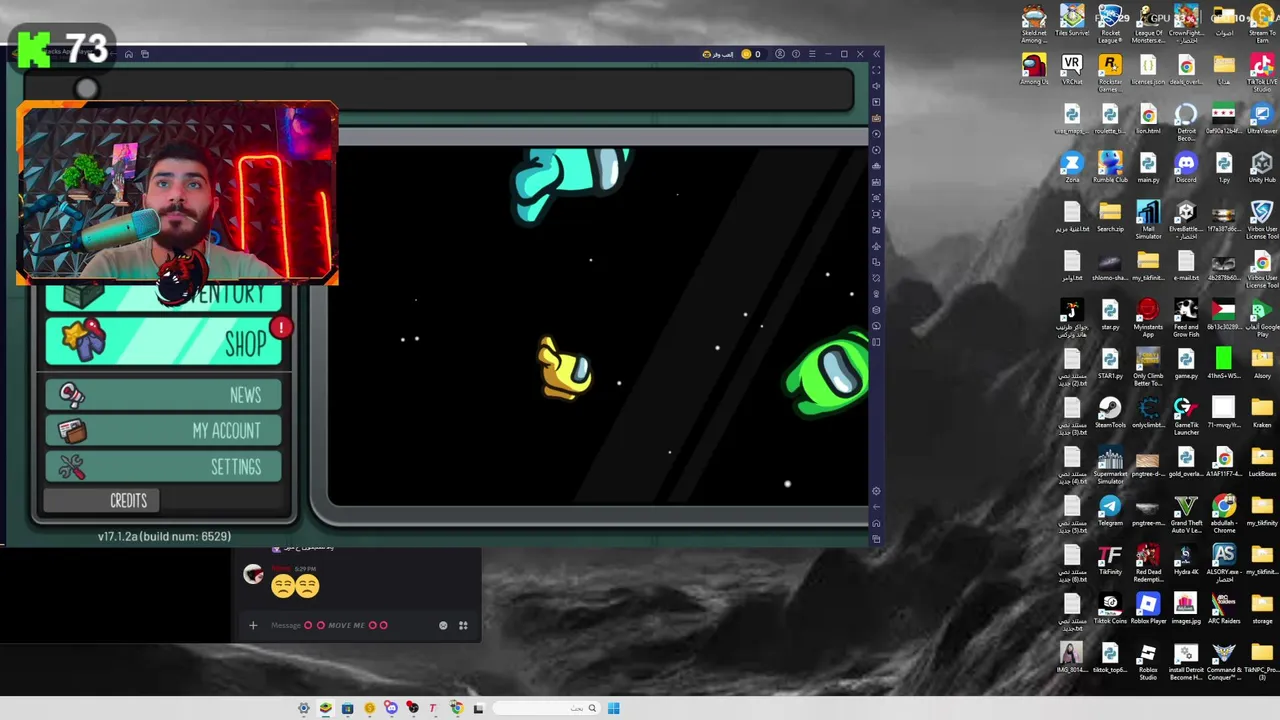
Task: Open BlueStacks account profile icon
Action: [x=780, y=54]
